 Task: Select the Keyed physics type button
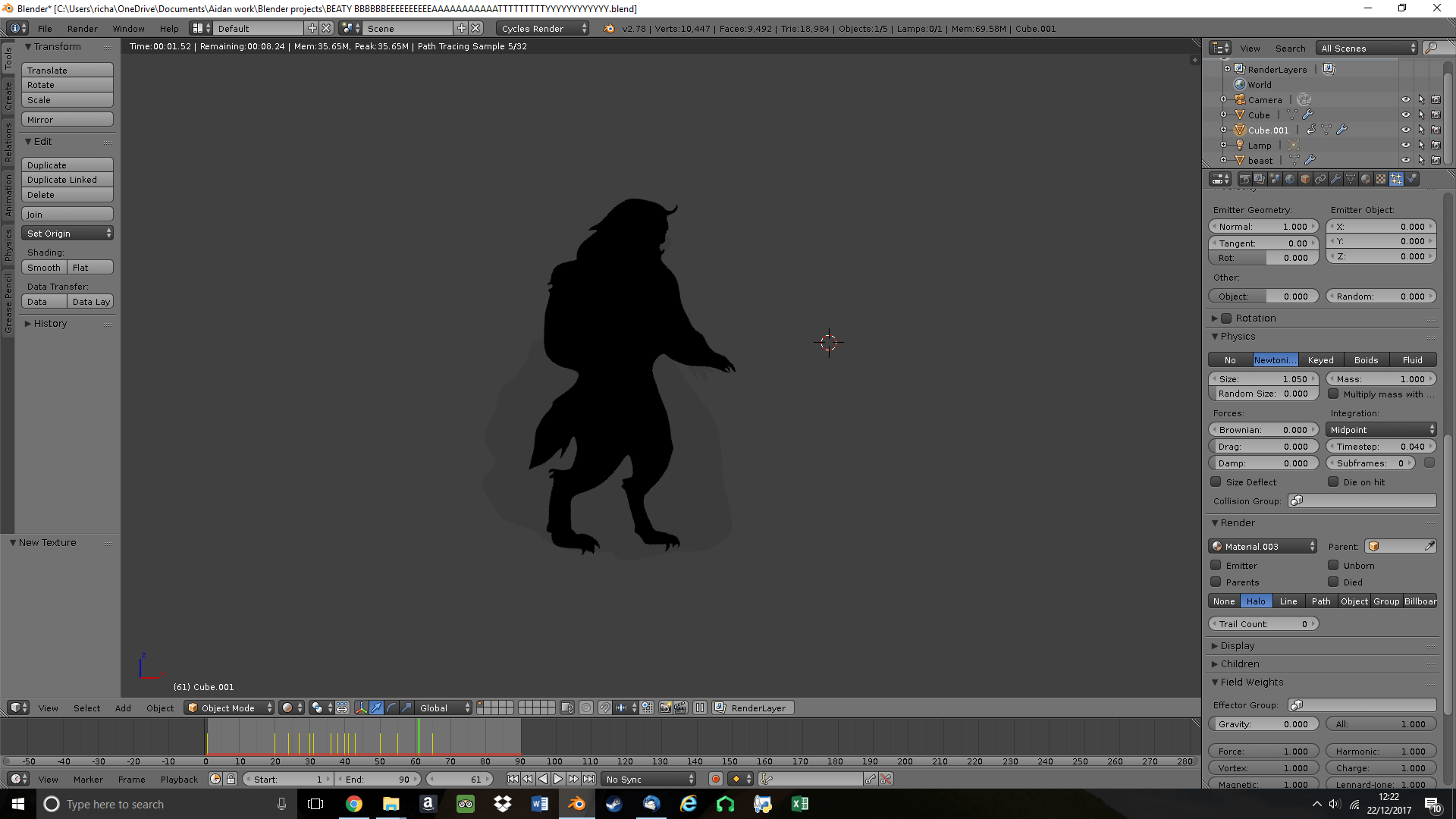pyautogui.click(x=1320, y=359)
